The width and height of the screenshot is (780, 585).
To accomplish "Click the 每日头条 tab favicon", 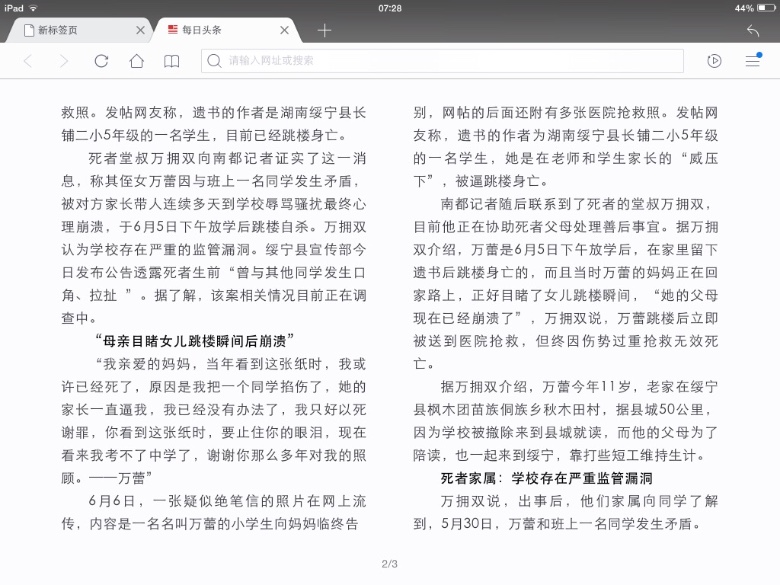I will [172, 30].
